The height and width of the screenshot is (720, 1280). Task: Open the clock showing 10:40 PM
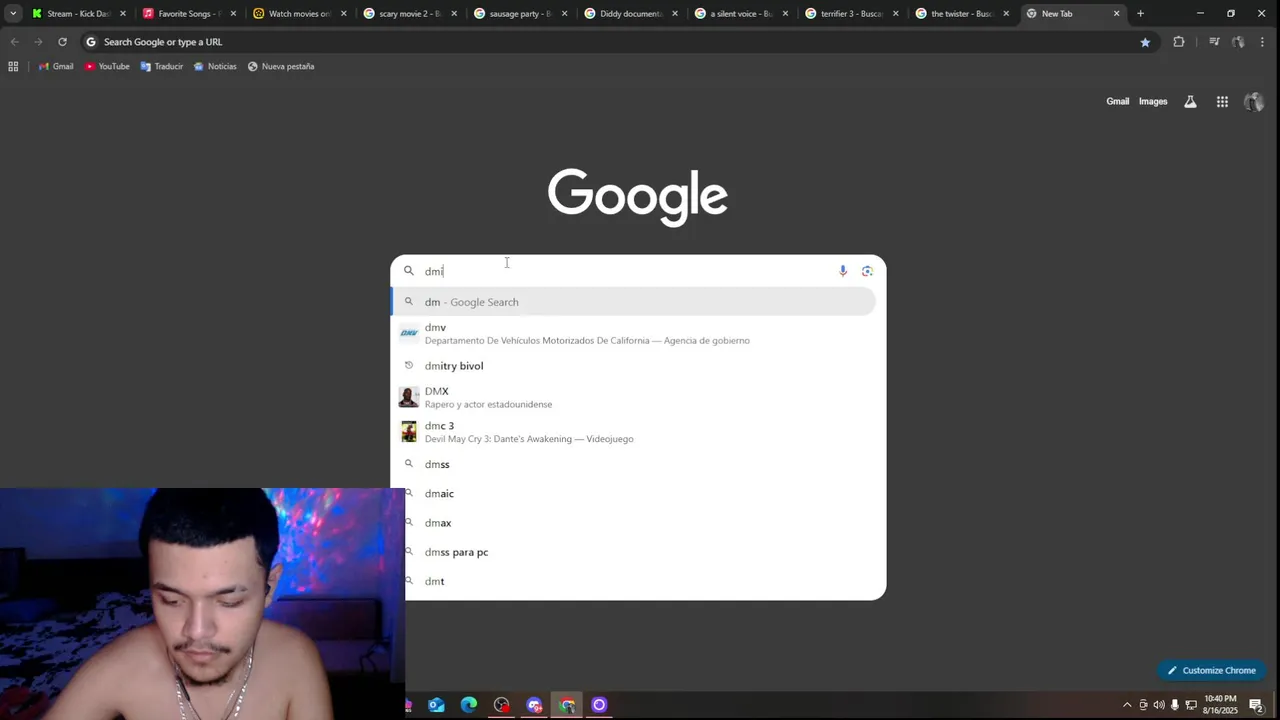click(1220, 705)
